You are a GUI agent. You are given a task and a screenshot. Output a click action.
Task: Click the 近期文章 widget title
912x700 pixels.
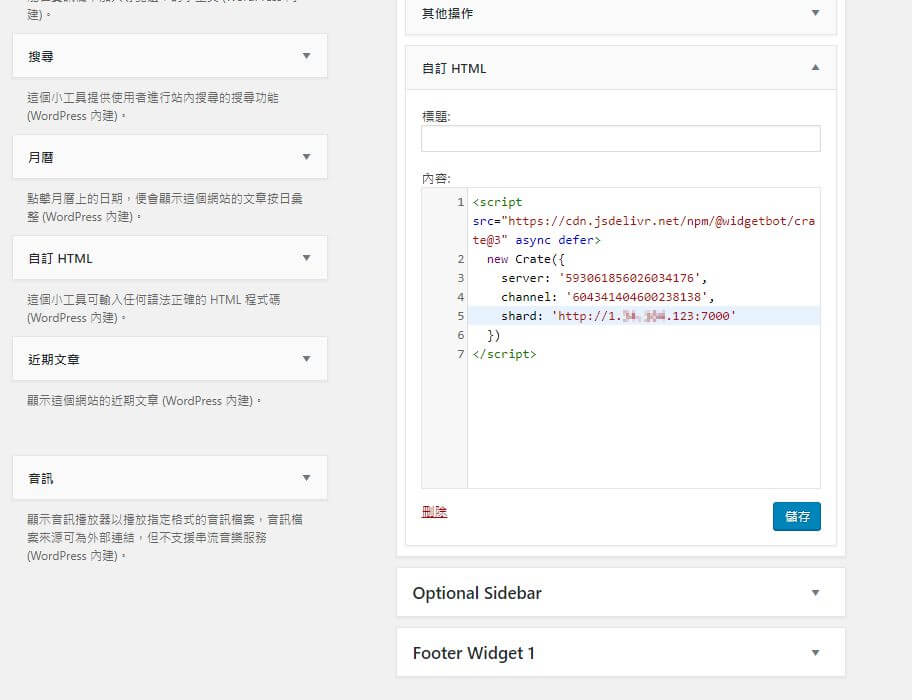pos(54,359)
